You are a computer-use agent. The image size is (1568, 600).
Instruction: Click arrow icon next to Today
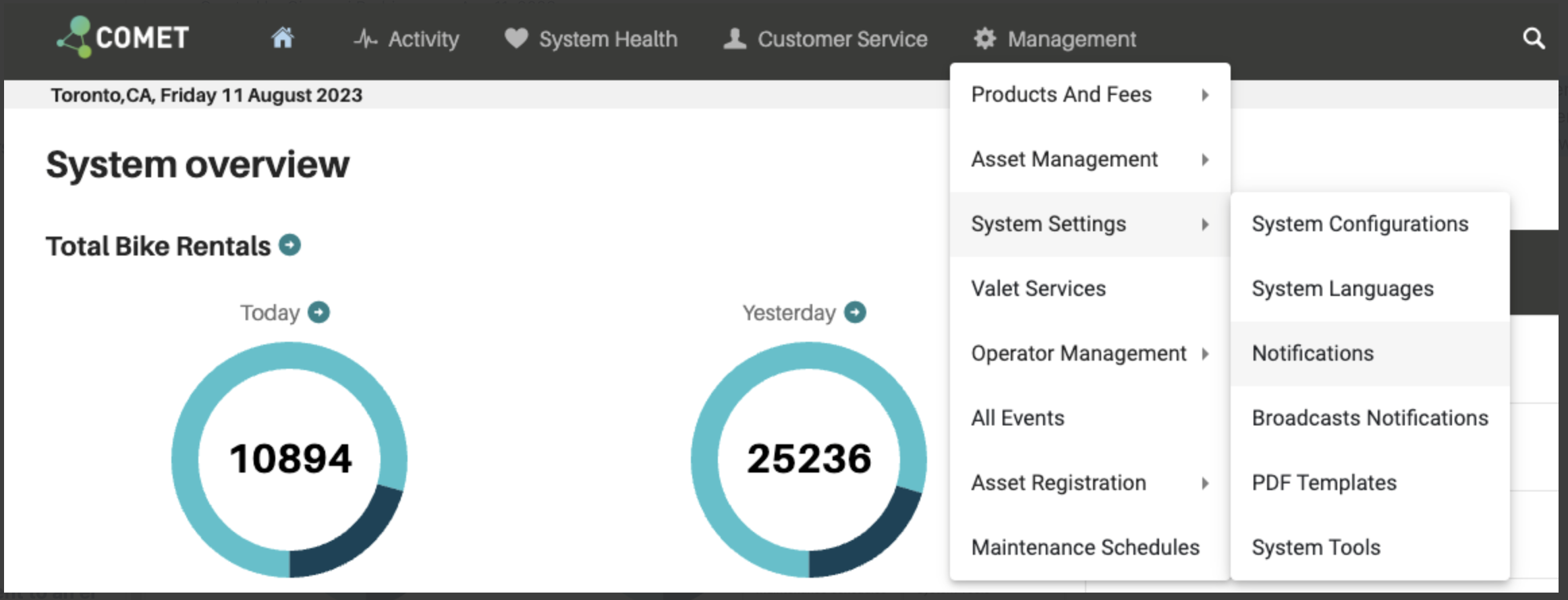tap(318, 312)
